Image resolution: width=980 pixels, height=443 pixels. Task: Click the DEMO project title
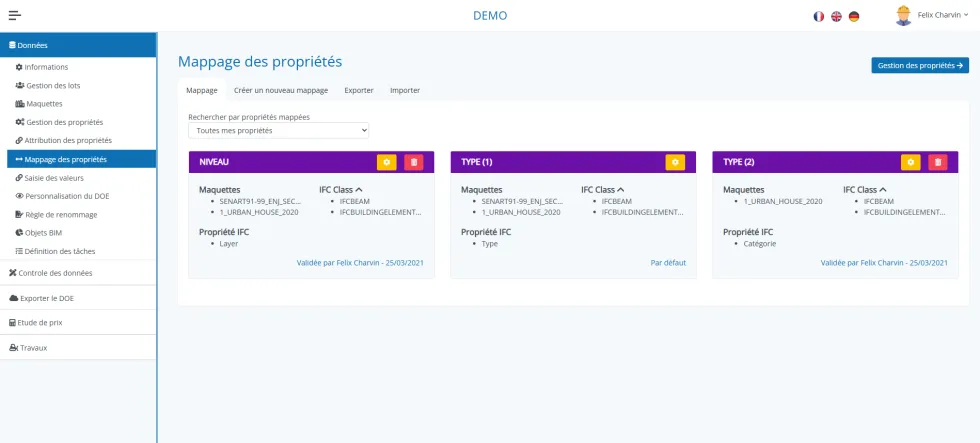coord(490,16)
